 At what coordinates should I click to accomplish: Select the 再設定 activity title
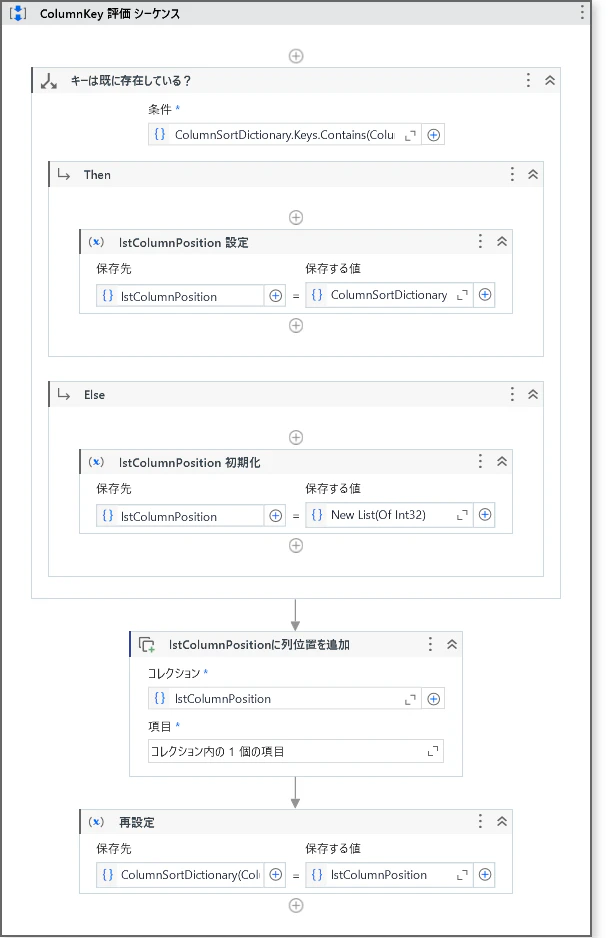[x=136, y=823]
